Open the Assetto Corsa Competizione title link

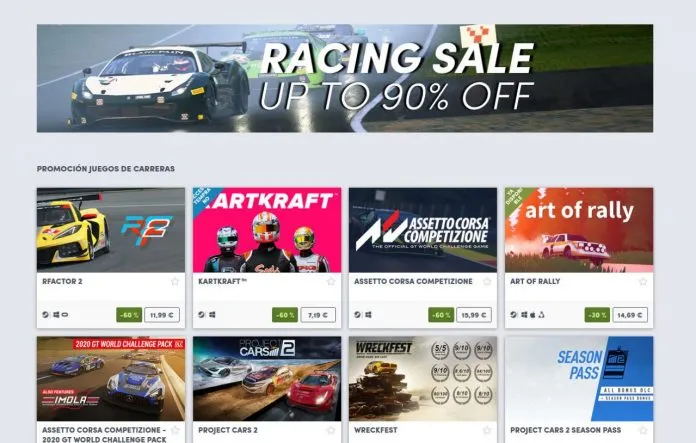(413, 281)
